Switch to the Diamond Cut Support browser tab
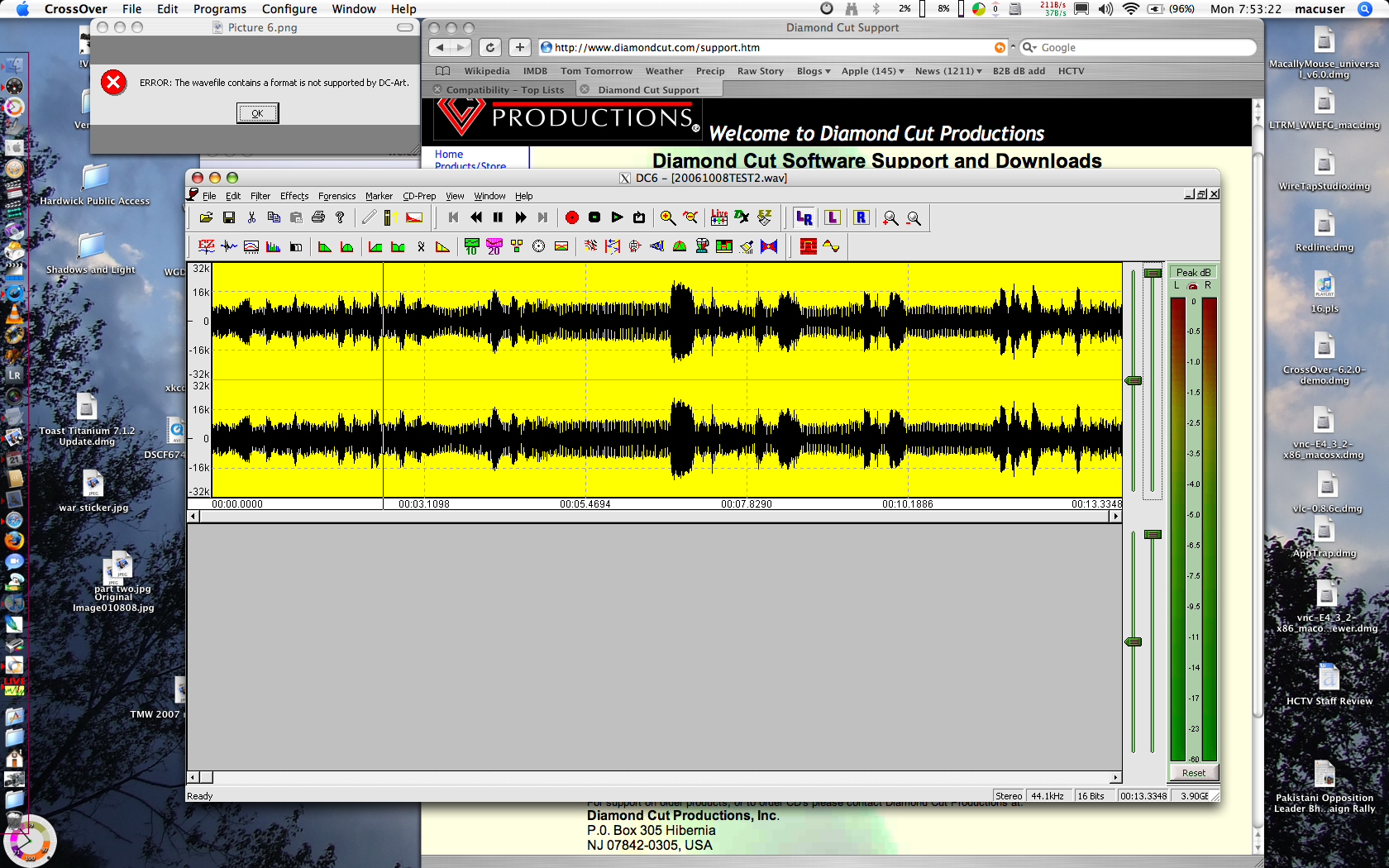This screenshot has width=1389, height=868. (648, 88)
